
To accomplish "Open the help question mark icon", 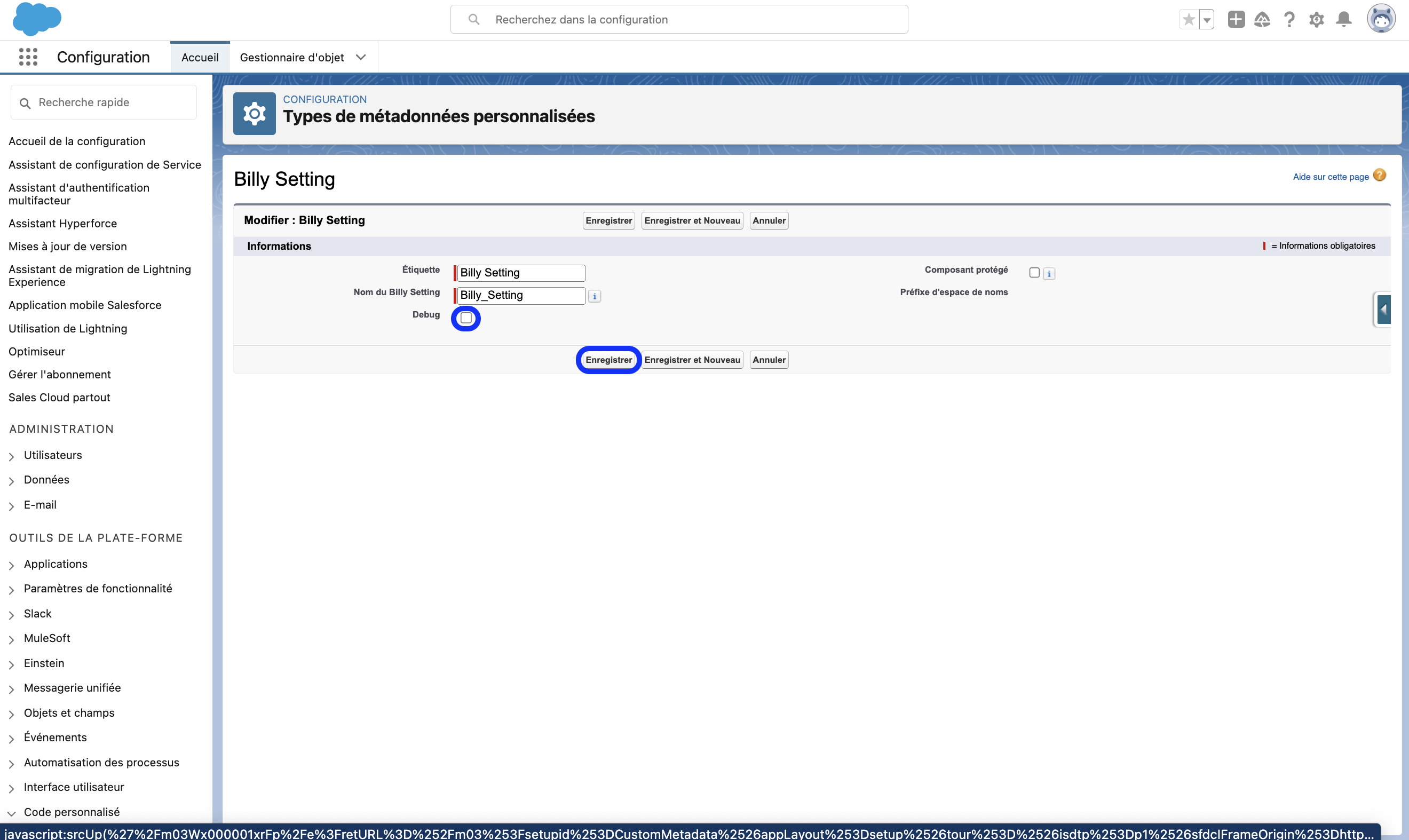I will [1289, 20].
